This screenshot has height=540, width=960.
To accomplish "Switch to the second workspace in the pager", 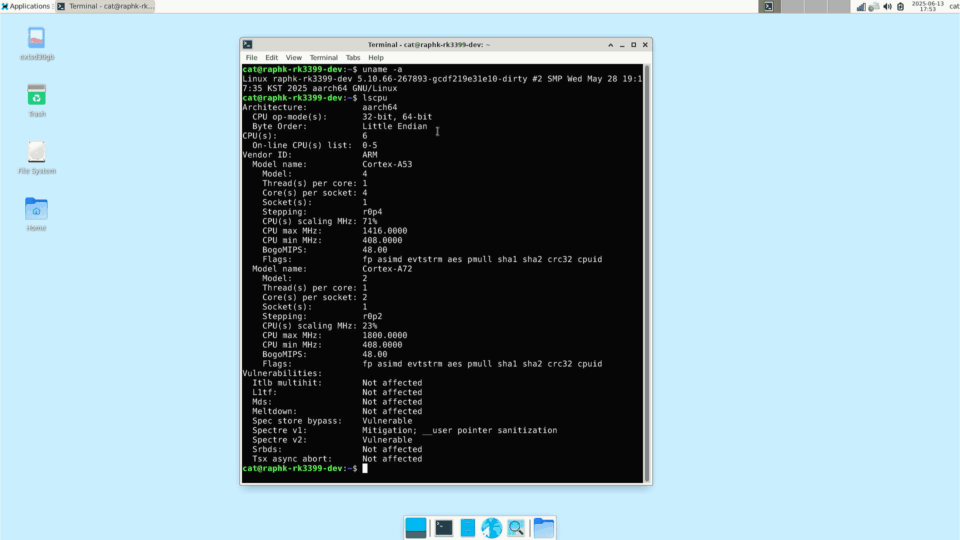I will coord(792,6).
